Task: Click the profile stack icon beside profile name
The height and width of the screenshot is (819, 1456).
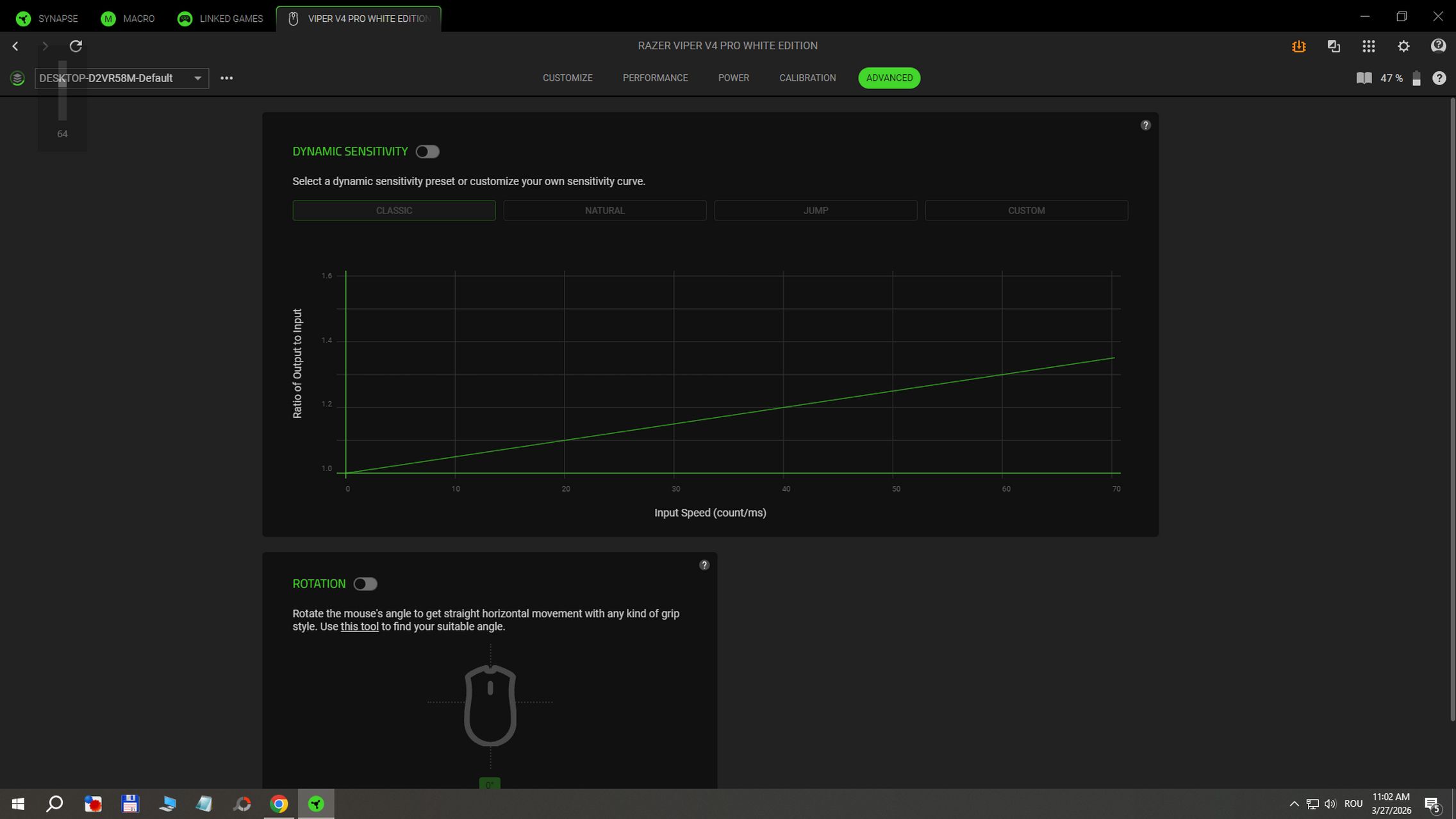Action: (17, 78)
